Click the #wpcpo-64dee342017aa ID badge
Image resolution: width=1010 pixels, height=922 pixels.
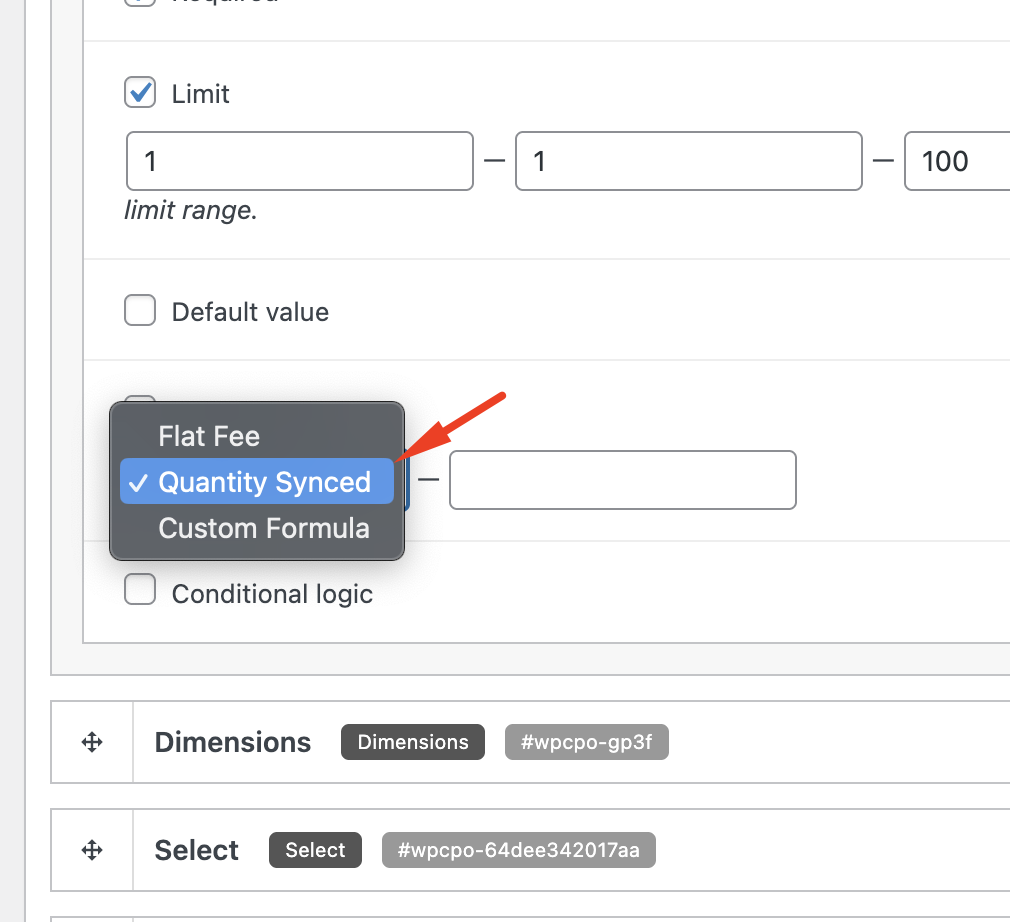[518, 850]
